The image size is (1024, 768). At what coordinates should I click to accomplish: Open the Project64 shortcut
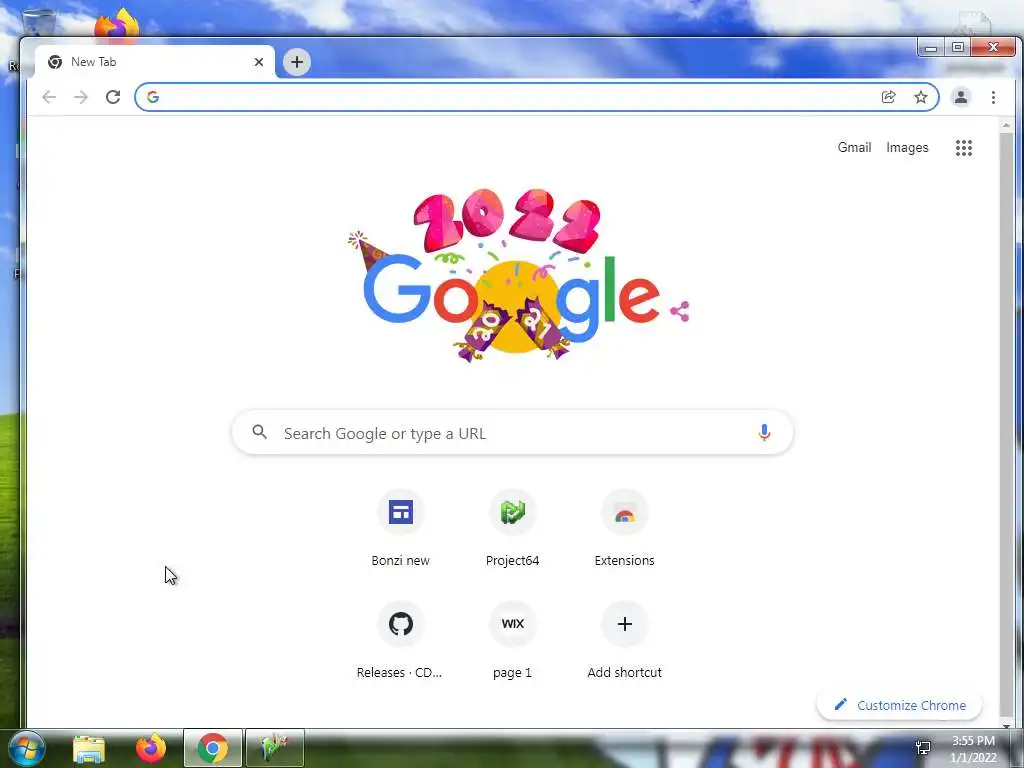513,528
